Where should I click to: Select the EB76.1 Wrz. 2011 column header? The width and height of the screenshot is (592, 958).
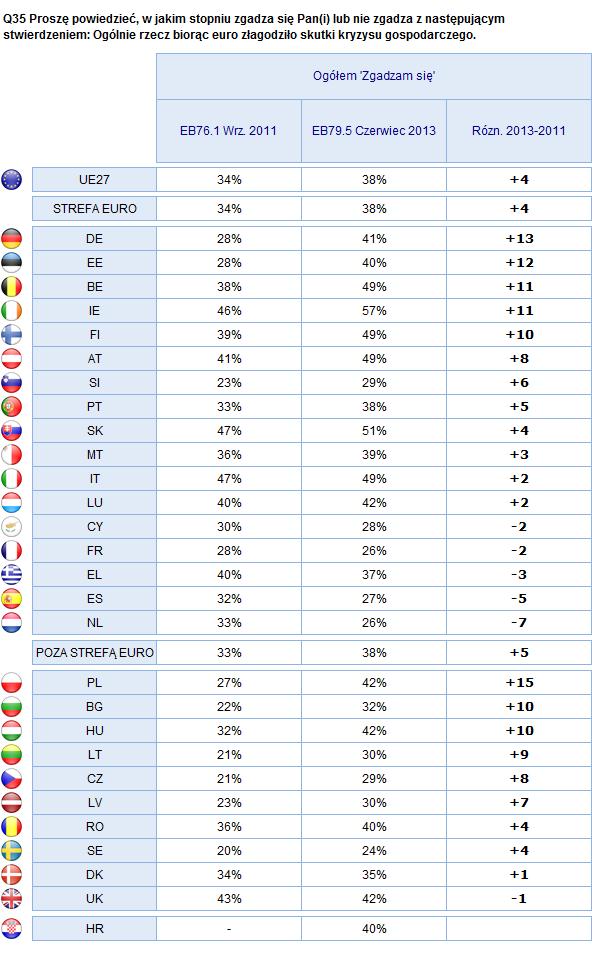228,131
